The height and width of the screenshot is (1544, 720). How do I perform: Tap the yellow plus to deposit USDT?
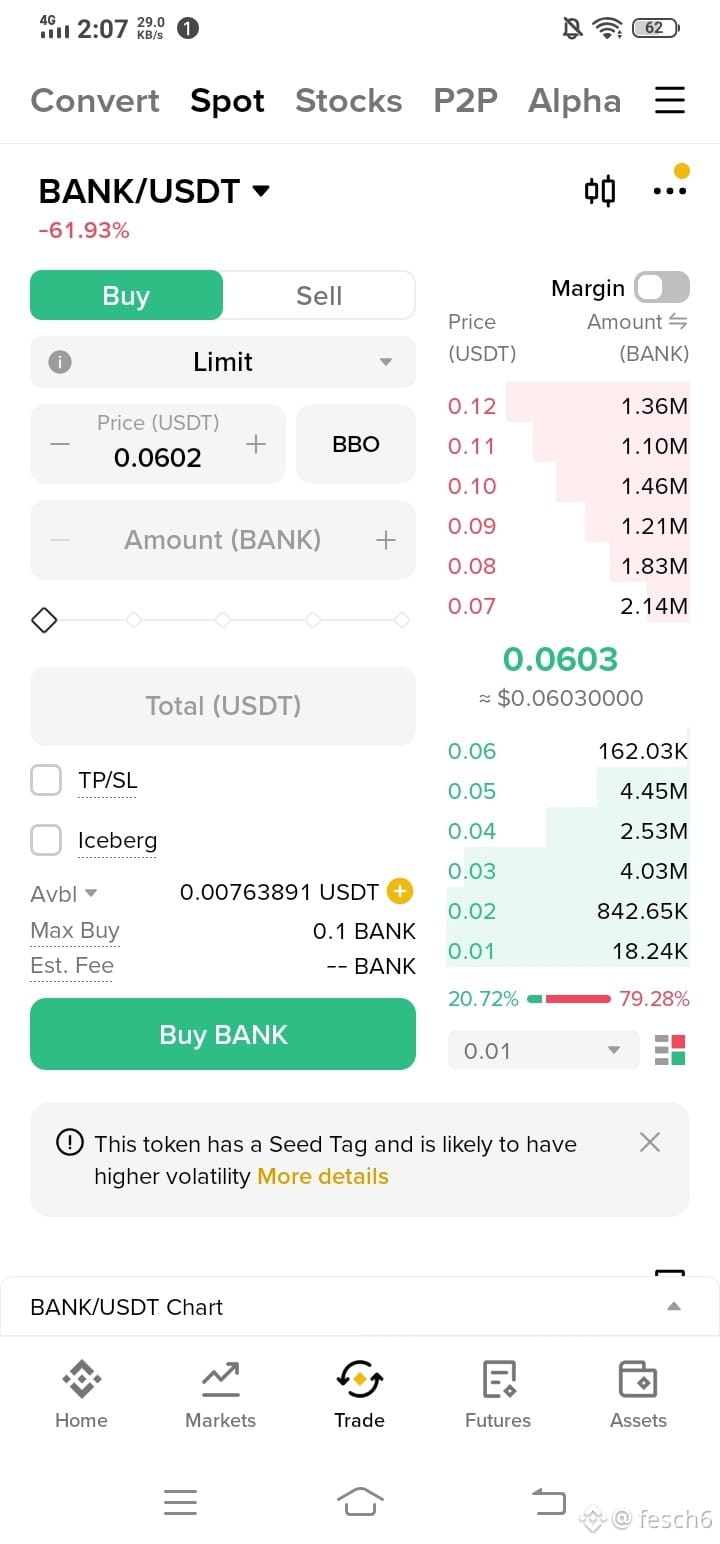point(400,891)
